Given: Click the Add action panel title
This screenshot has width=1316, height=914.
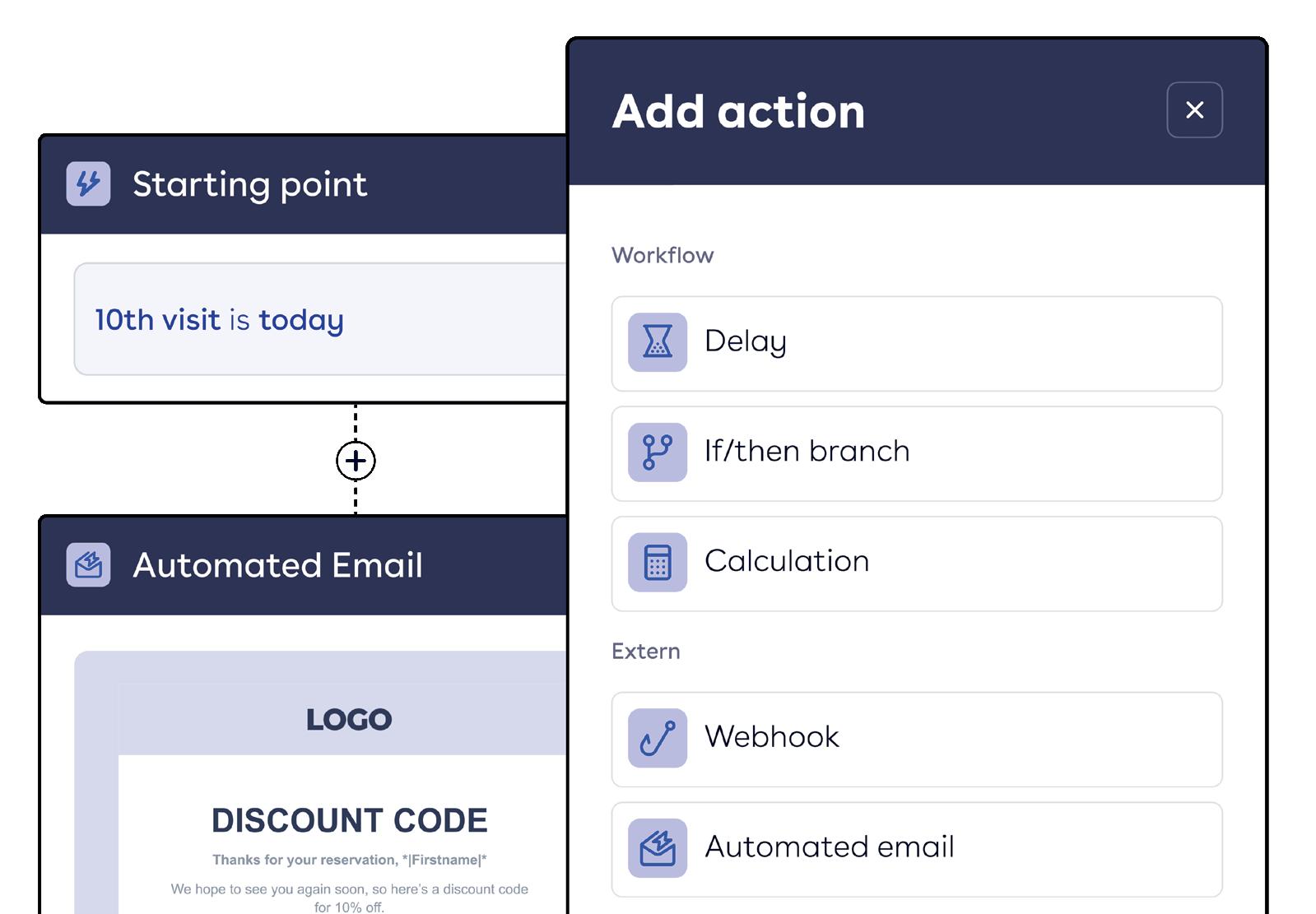Looking at the screenshot, I should (x=738, y=112).
